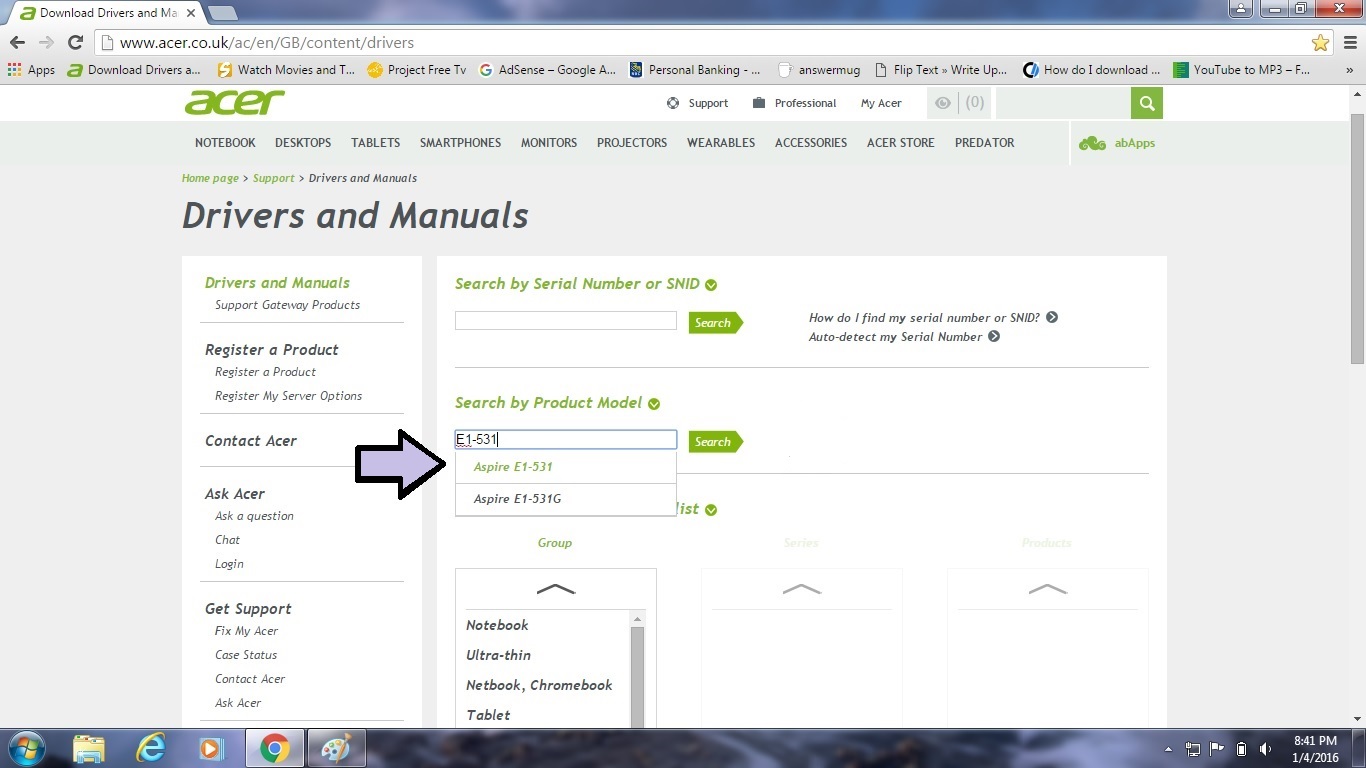Click Search button for product model
Viewport: 1366px width, 768px height.
tap(714, 441)
